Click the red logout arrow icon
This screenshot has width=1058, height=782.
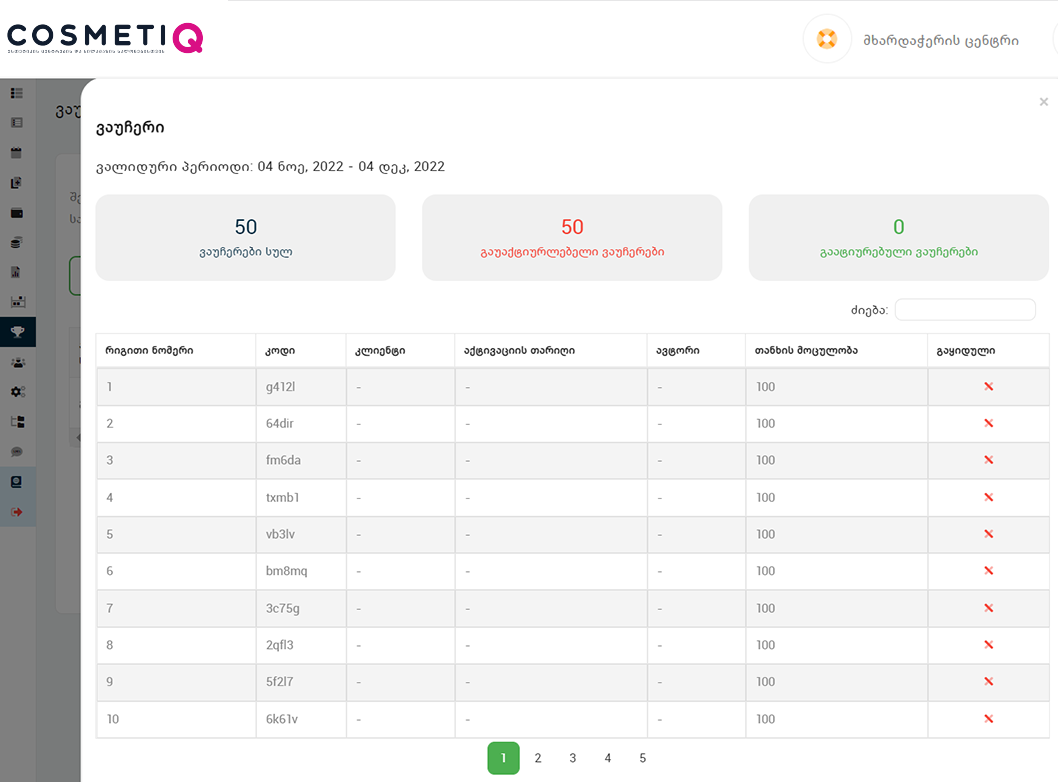point(16,512)
